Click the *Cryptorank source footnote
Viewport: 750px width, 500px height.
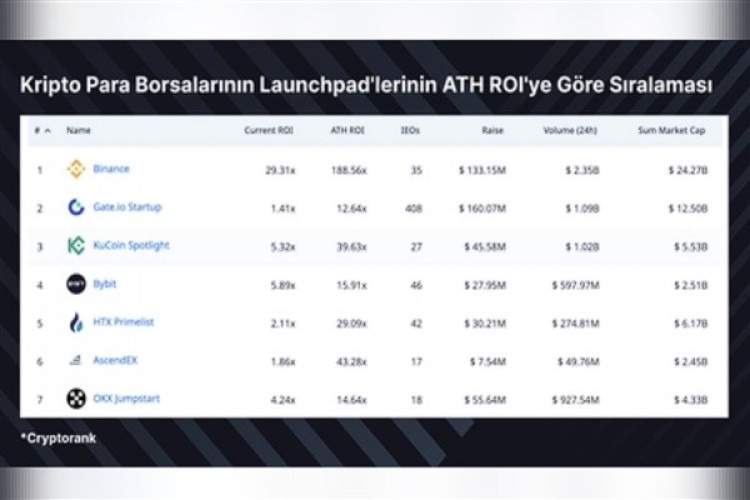58,438
